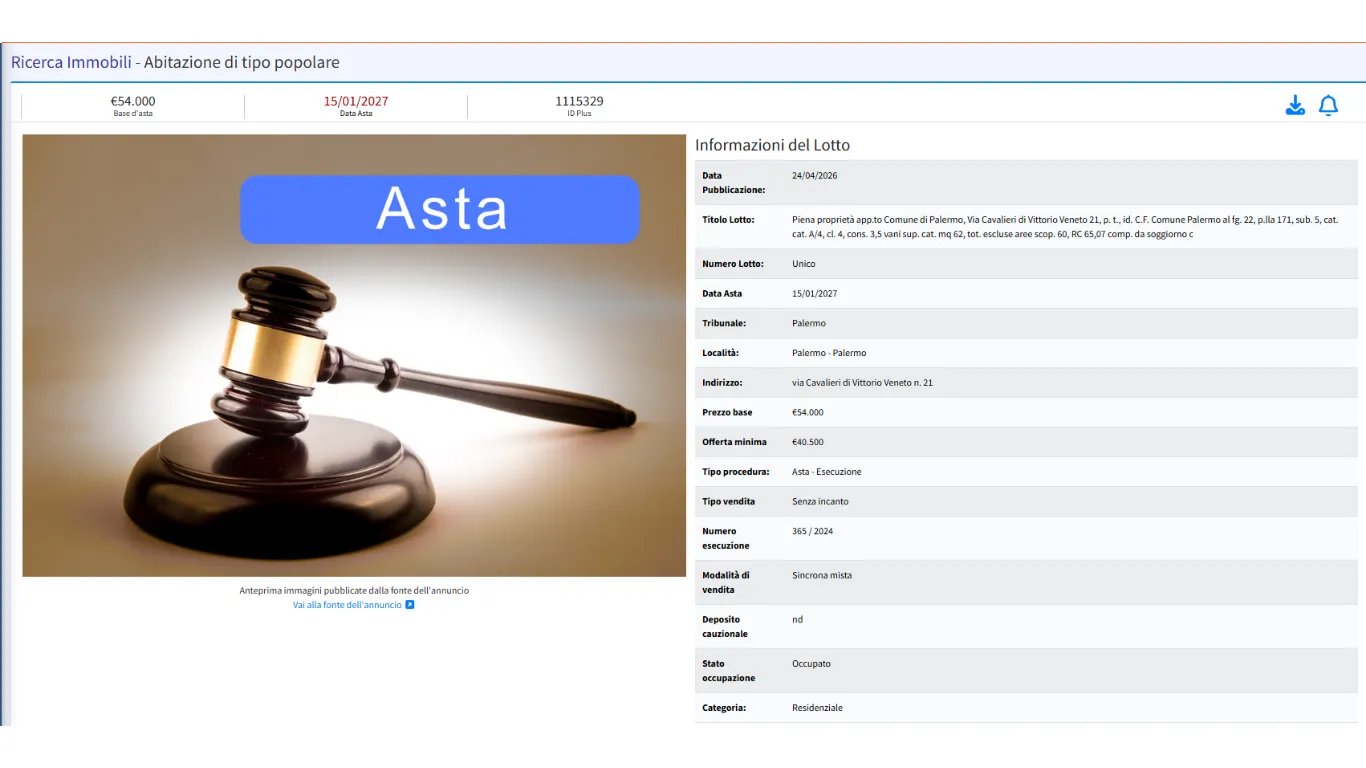1366x768 pixels.
Task: Click the 'Informazioni del Lotto' heading
Action: coord(772,145)
